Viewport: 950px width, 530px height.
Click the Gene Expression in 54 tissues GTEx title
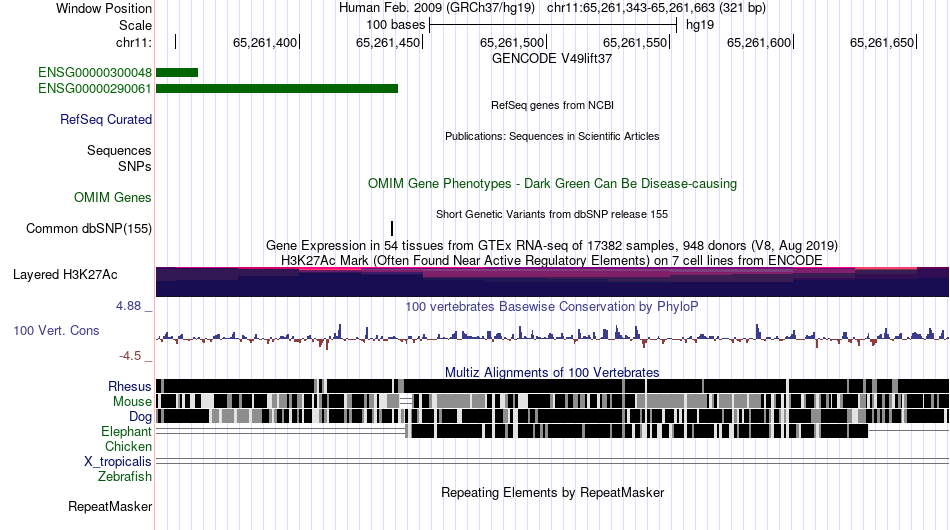click(552, 246)
